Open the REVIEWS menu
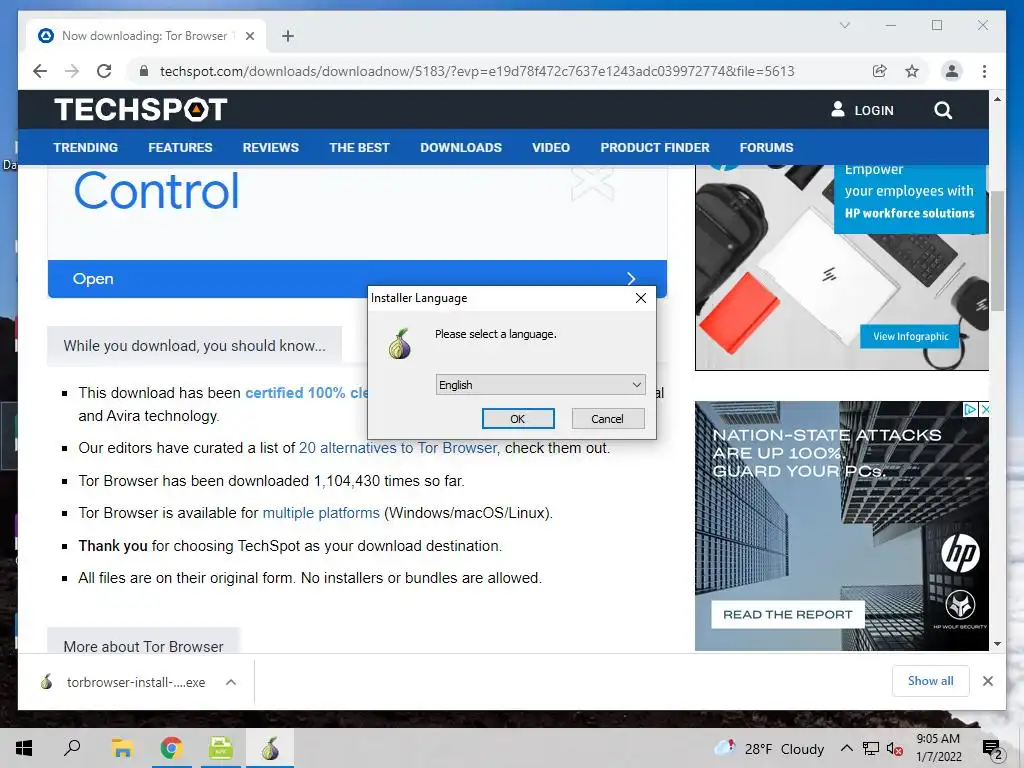Screen dimensions: 1024x768 click(x=270, y=148)
